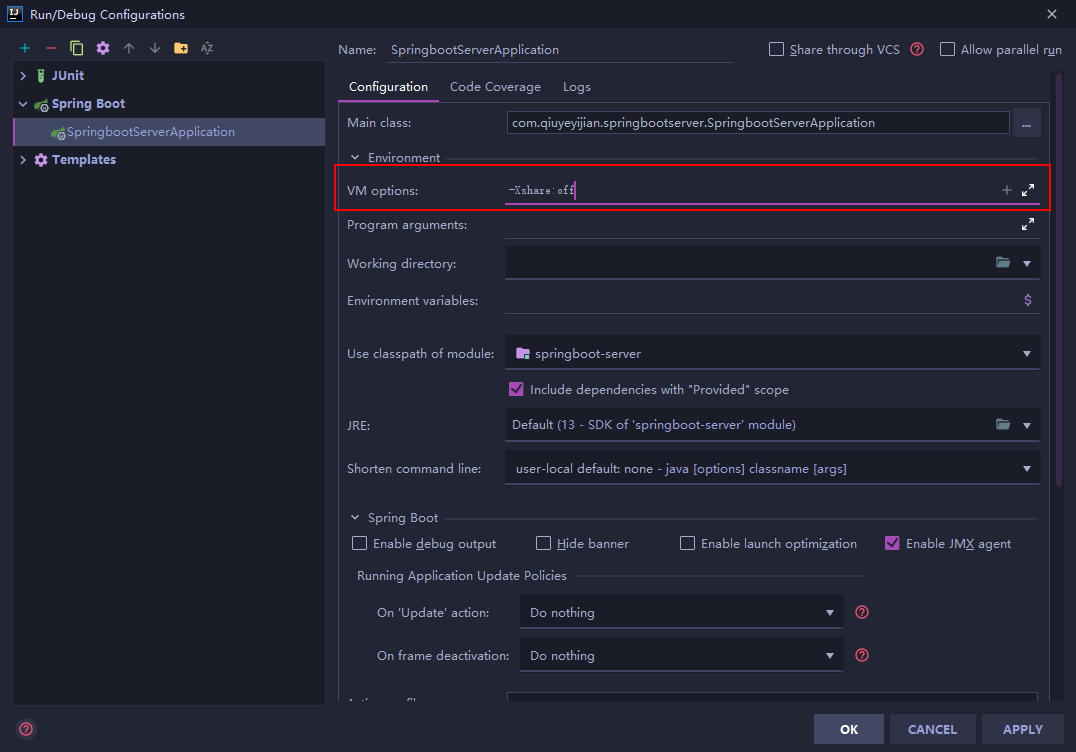Viewport: 1076px width, 752px height.
Task: Expand the VM options field editor
Action: coord(1028,190)
